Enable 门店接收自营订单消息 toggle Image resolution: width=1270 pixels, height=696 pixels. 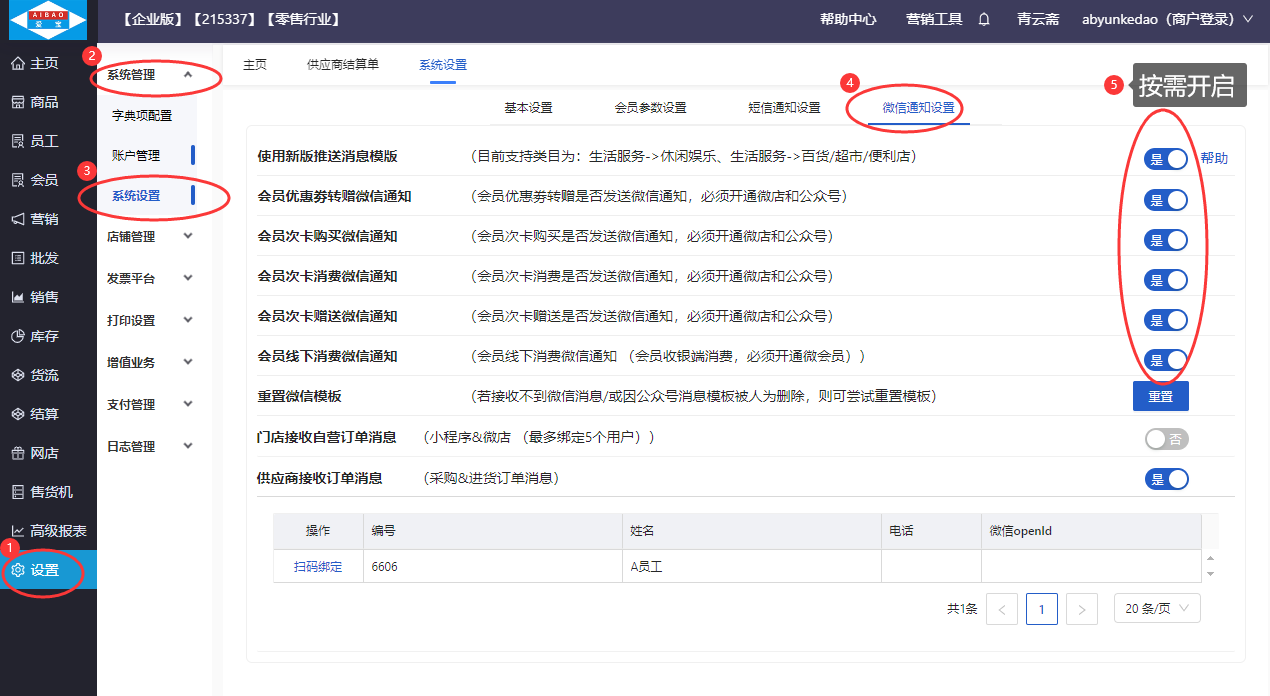(x=1166, y=439)
